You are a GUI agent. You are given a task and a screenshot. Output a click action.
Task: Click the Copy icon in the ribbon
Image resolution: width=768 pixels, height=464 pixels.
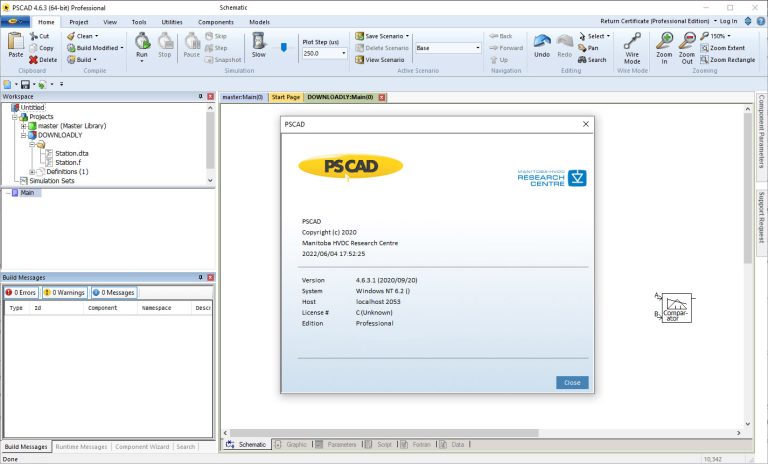pyautogui.click(x=33, y=48)
